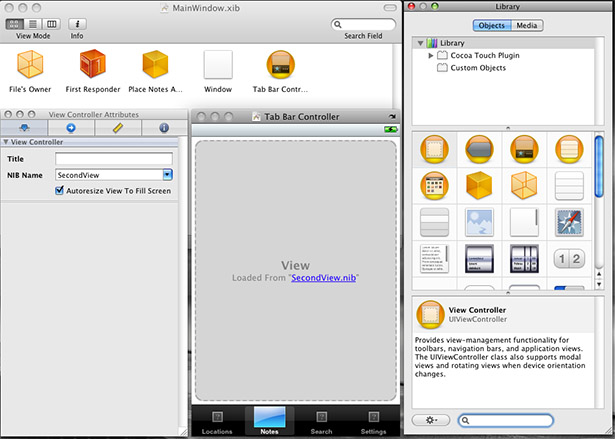Image resolution: width=615 pixels, height=439 pixels.
Task: Select Tab Bar Controller library object
Action: coord(524,149)
